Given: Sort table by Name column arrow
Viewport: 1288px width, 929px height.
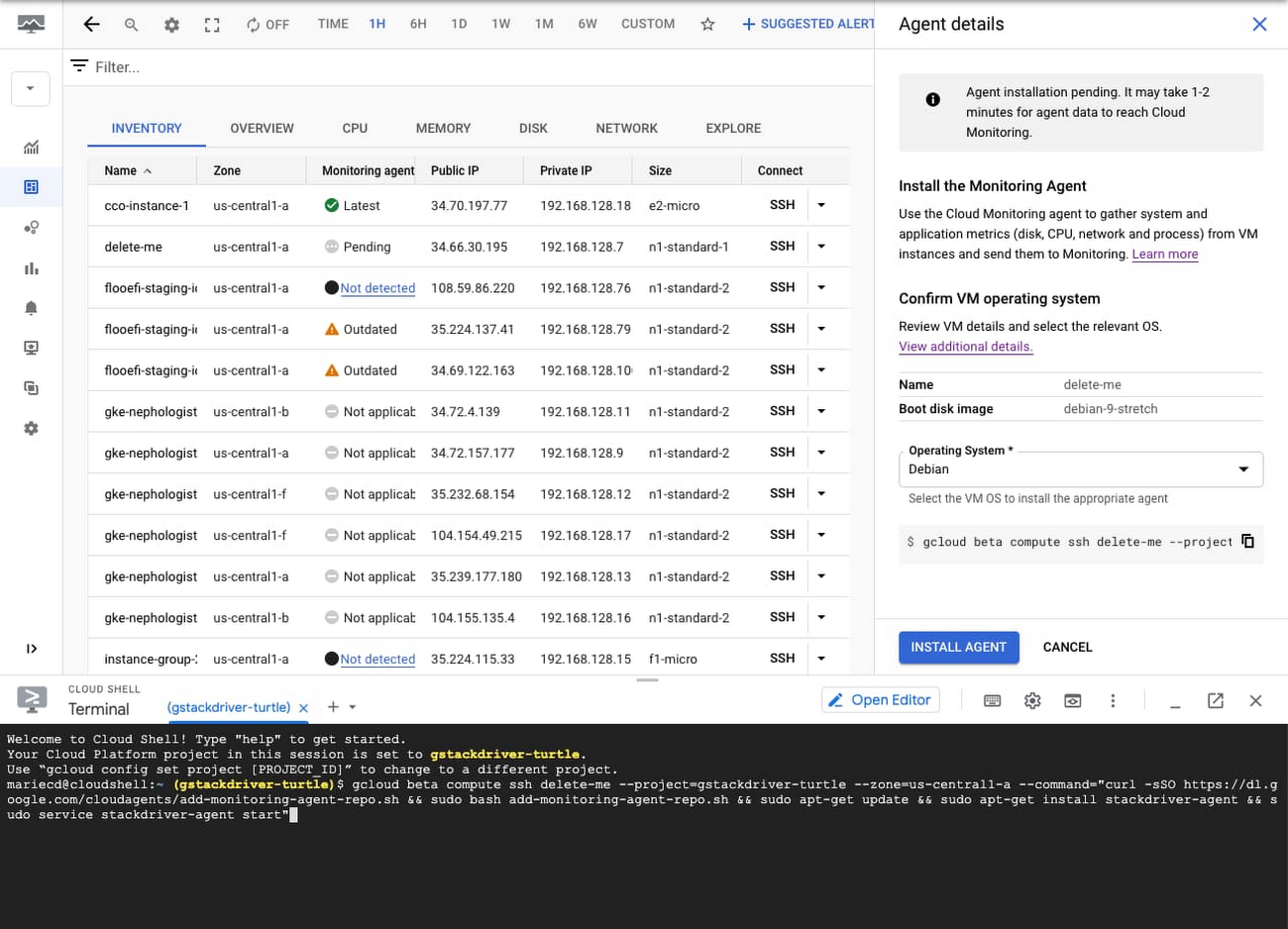Looking at the screenshot, I should point(148,171).
